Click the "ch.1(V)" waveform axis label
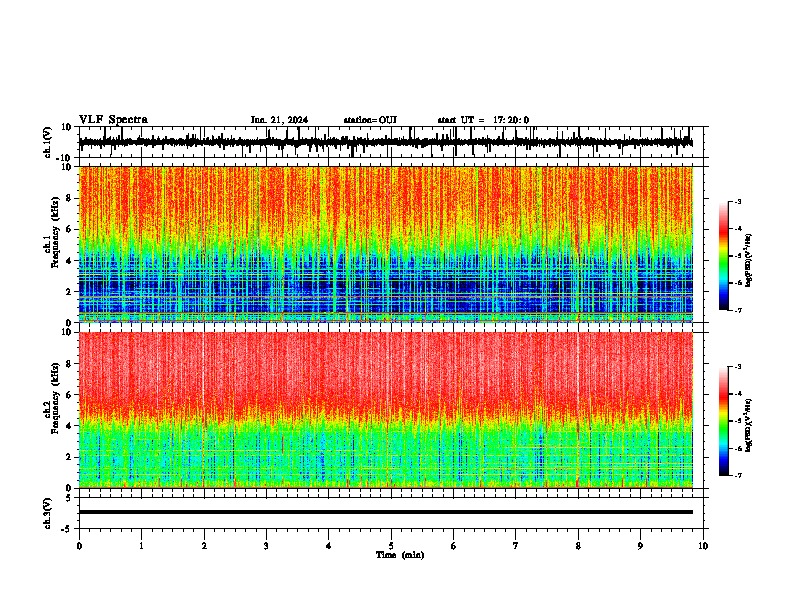Screen dimensions: 792x612 click(48, 142)
